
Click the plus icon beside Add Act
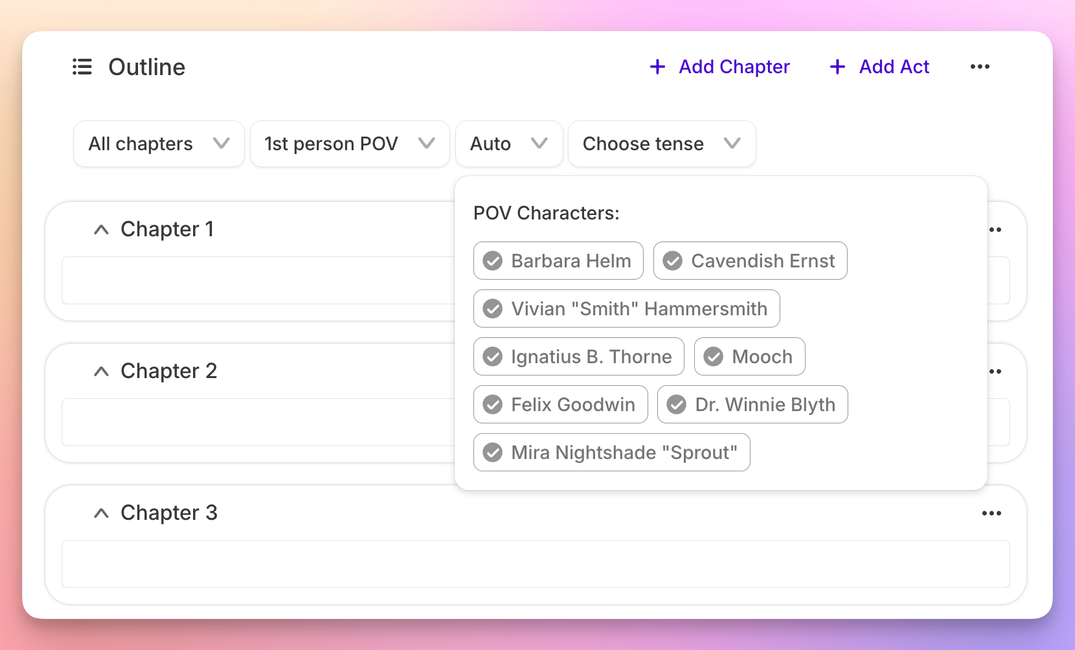click(836, 66)
